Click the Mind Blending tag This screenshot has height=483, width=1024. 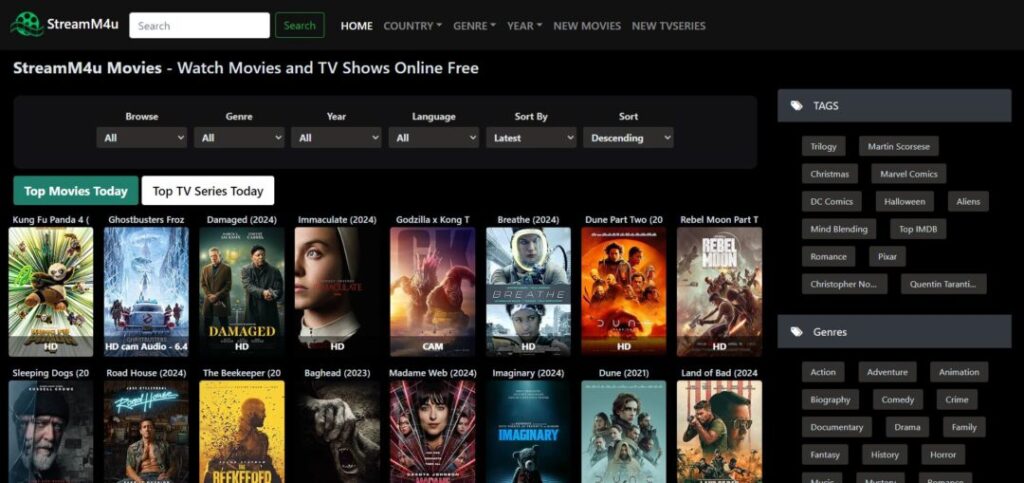839,228
